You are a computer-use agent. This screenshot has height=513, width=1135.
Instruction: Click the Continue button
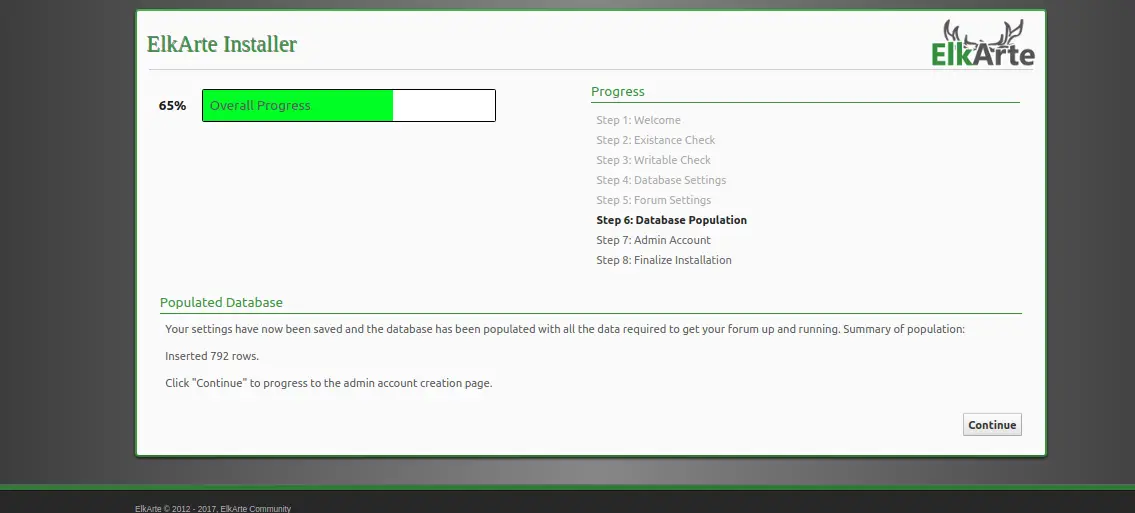[x=992, y=425]
